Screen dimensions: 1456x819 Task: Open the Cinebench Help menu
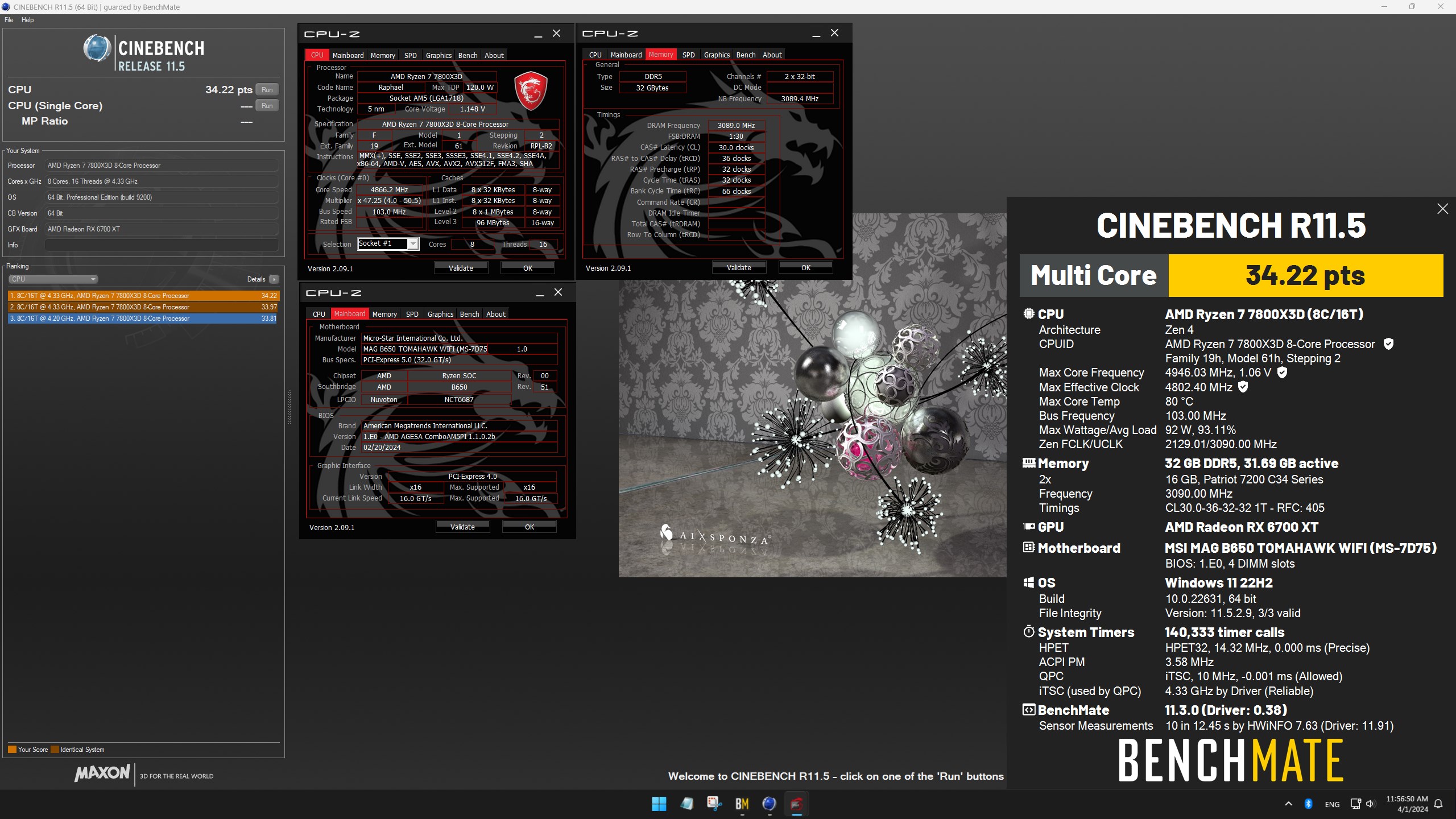tap(27, 20)
